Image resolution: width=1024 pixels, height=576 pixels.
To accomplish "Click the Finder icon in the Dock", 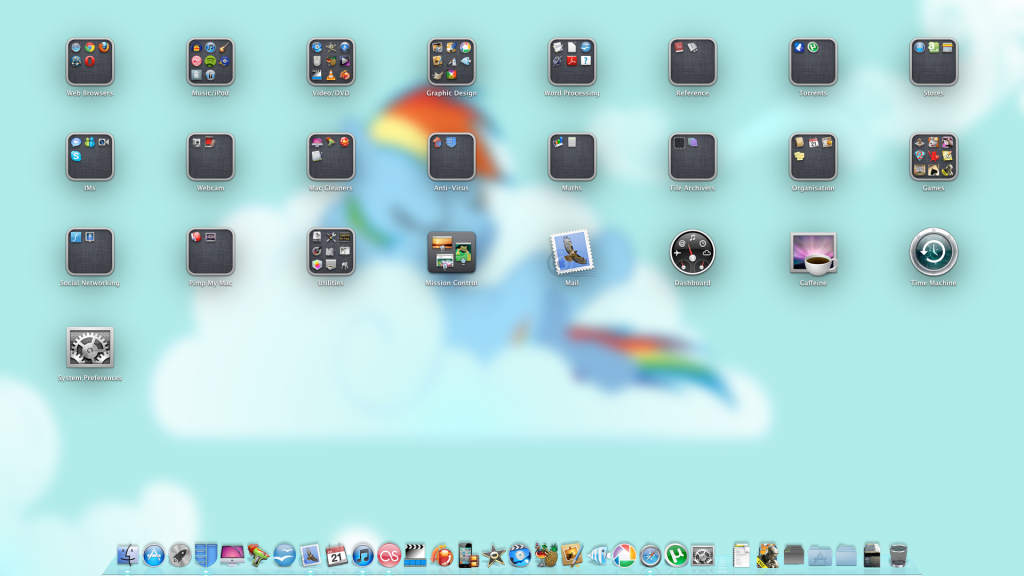I will (127, 555).
